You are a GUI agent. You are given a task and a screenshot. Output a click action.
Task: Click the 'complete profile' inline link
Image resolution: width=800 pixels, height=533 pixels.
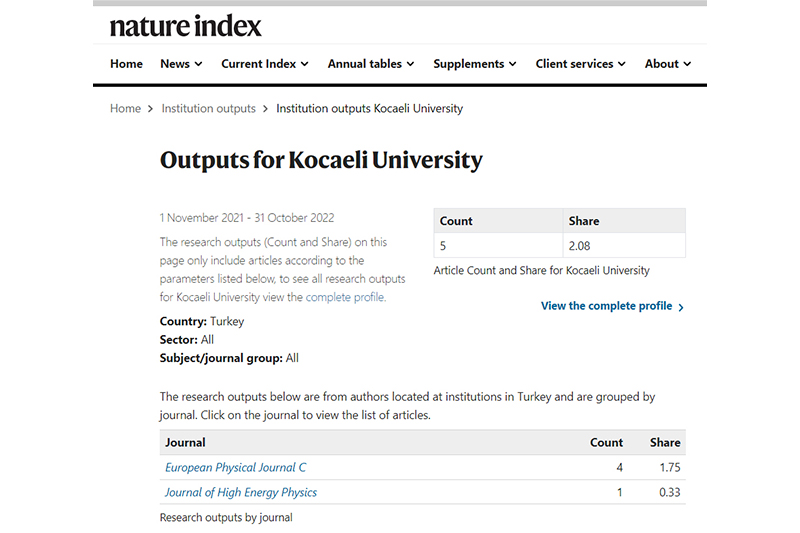click(x=345, y=297)
